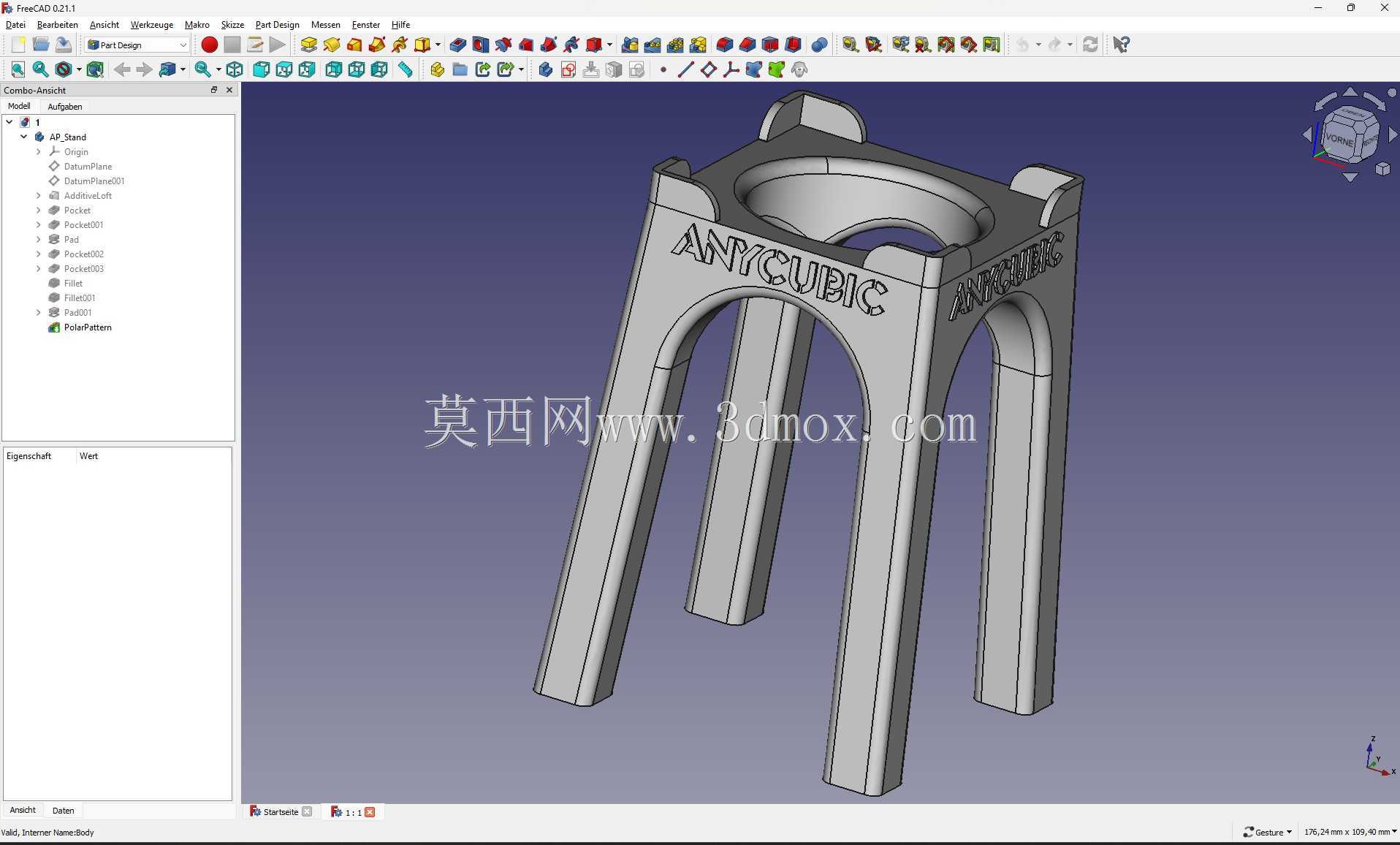Run the macro using the play triangle icon
Image resolution: width=1400 pixels, height=845 pixels.
[x=277, y=45]
